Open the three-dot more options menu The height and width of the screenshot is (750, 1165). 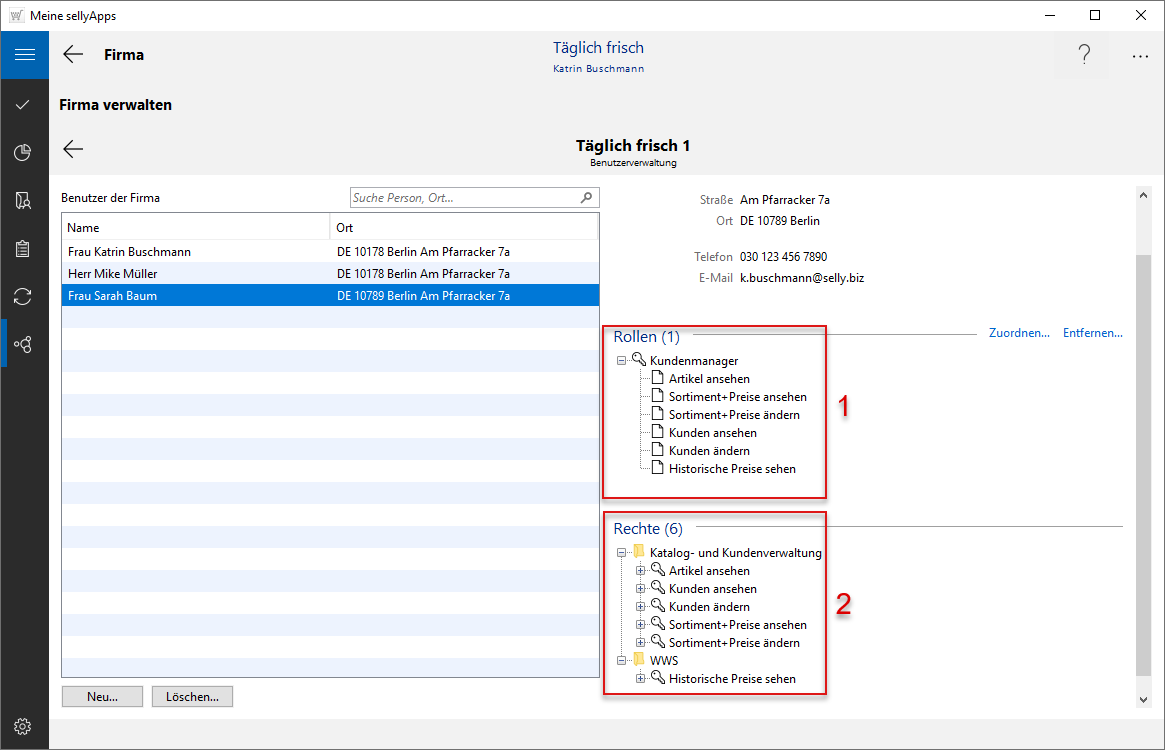1140,57
